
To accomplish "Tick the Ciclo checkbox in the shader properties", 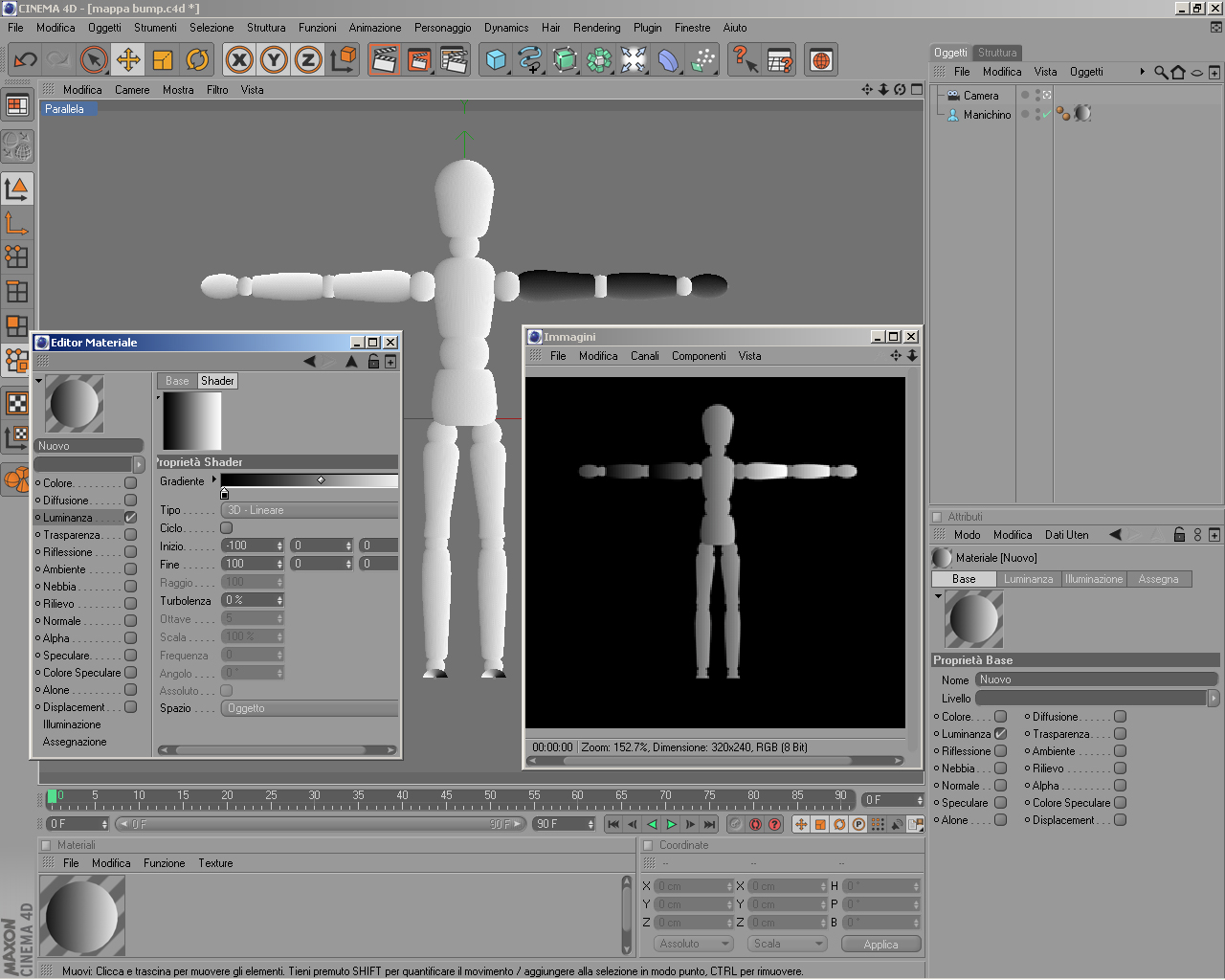I will point(227,528).
